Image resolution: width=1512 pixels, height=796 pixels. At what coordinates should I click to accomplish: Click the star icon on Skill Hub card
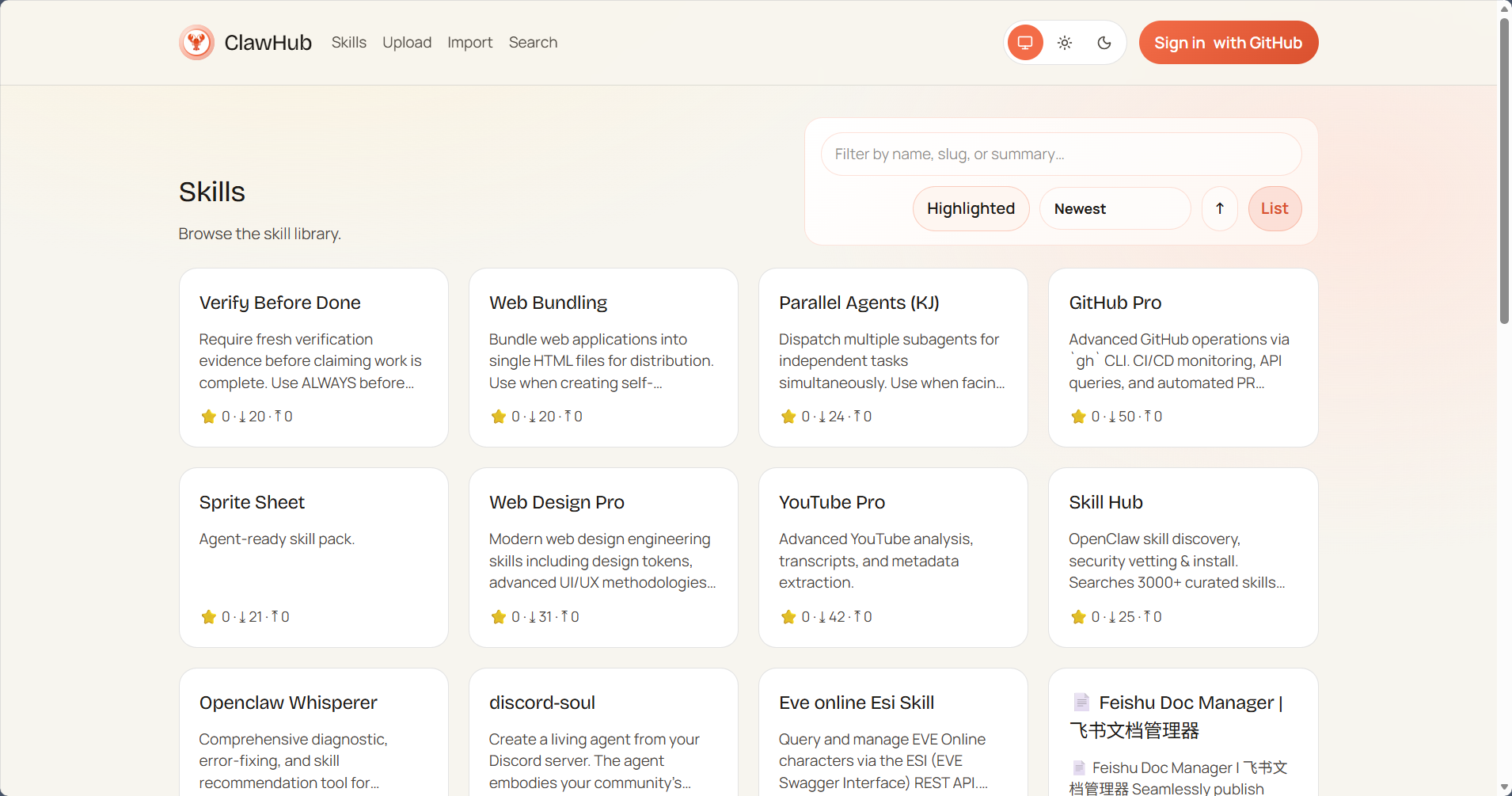click(x=1077, y=617)
